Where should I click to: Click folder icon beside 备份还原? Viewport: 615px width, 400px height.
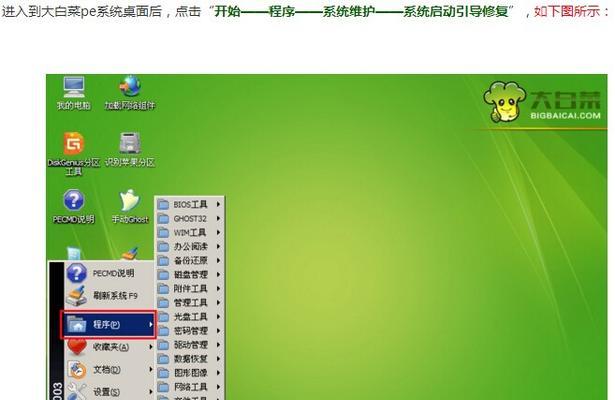coord(163,260)
